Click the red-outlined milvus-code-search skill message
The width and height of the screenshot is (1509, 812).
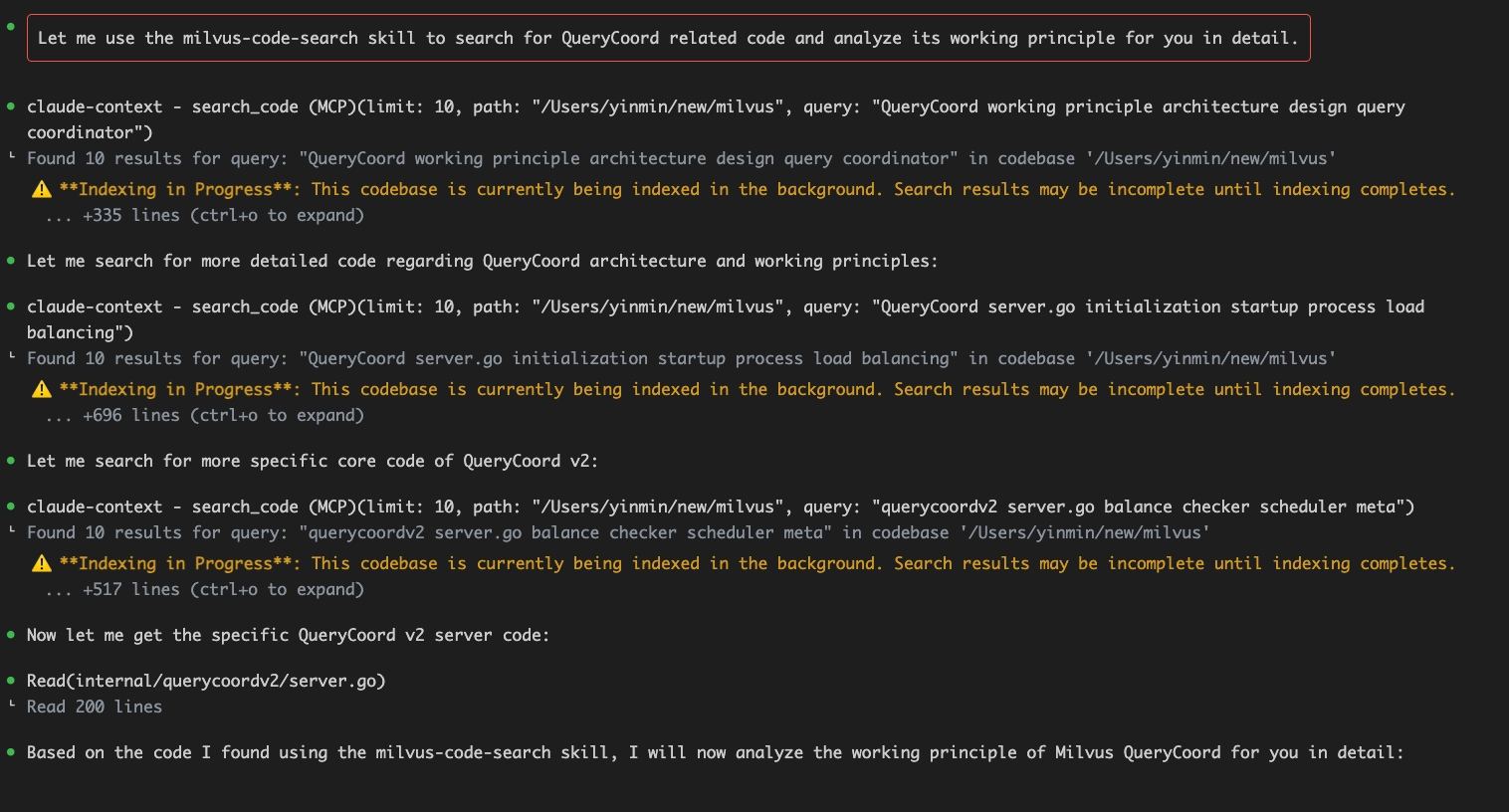[x=667, y=38]
